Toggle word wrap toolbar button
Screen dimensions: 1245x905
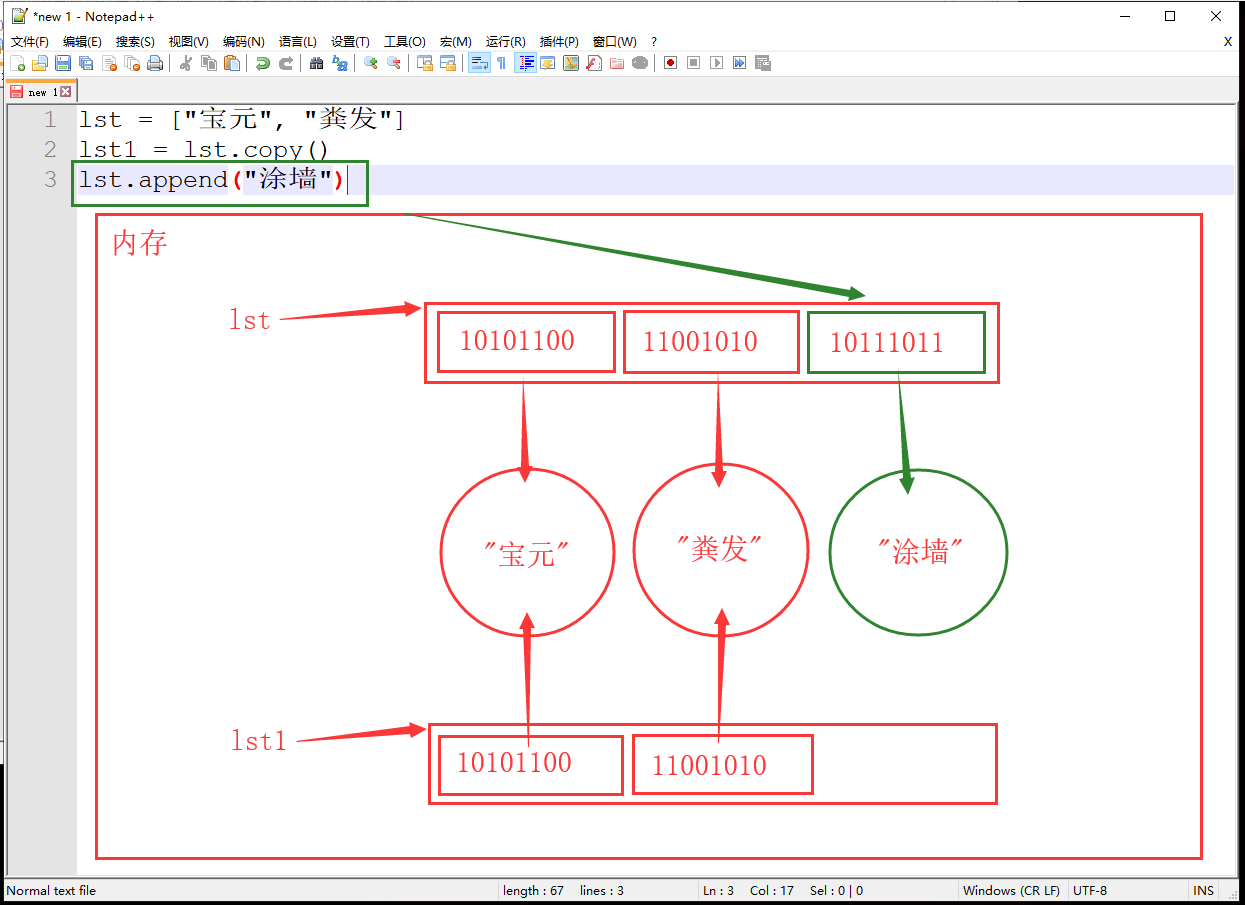click(x=479, y=63)
